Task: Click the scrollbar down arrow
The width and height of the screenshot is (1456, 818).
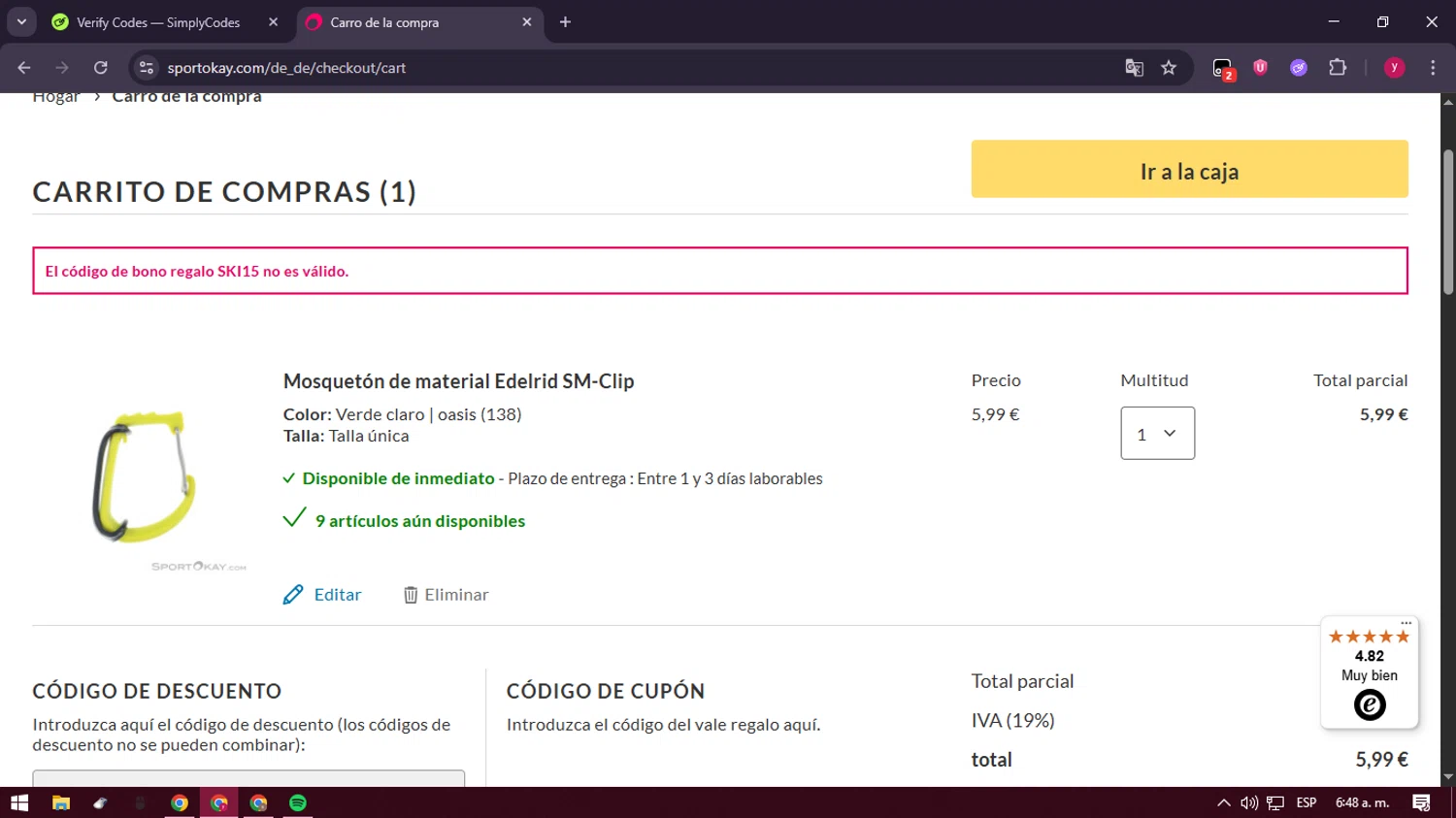Action: pyautogui.click(x=1448, y=777)
